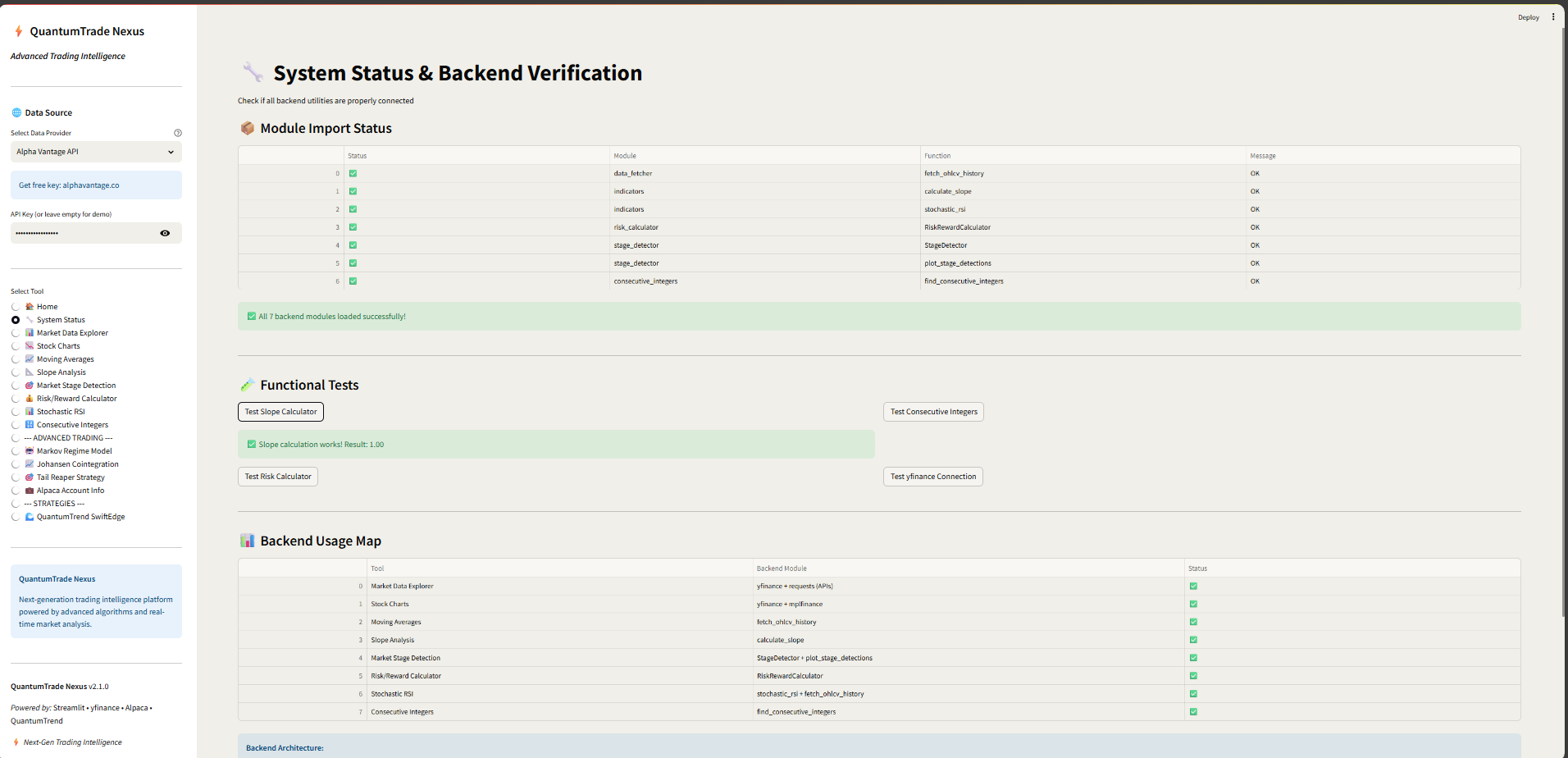Click the QuantumTrade Nexus lightning bolt logo
The image size is (1568, 758).
18,31
